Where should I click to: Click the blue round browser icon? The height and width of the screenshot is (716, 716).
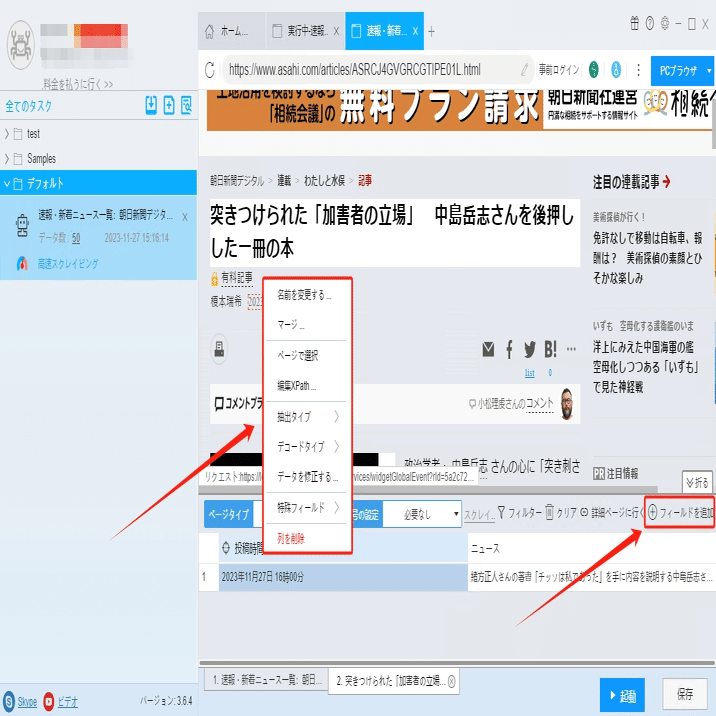(x=616, y=69)
